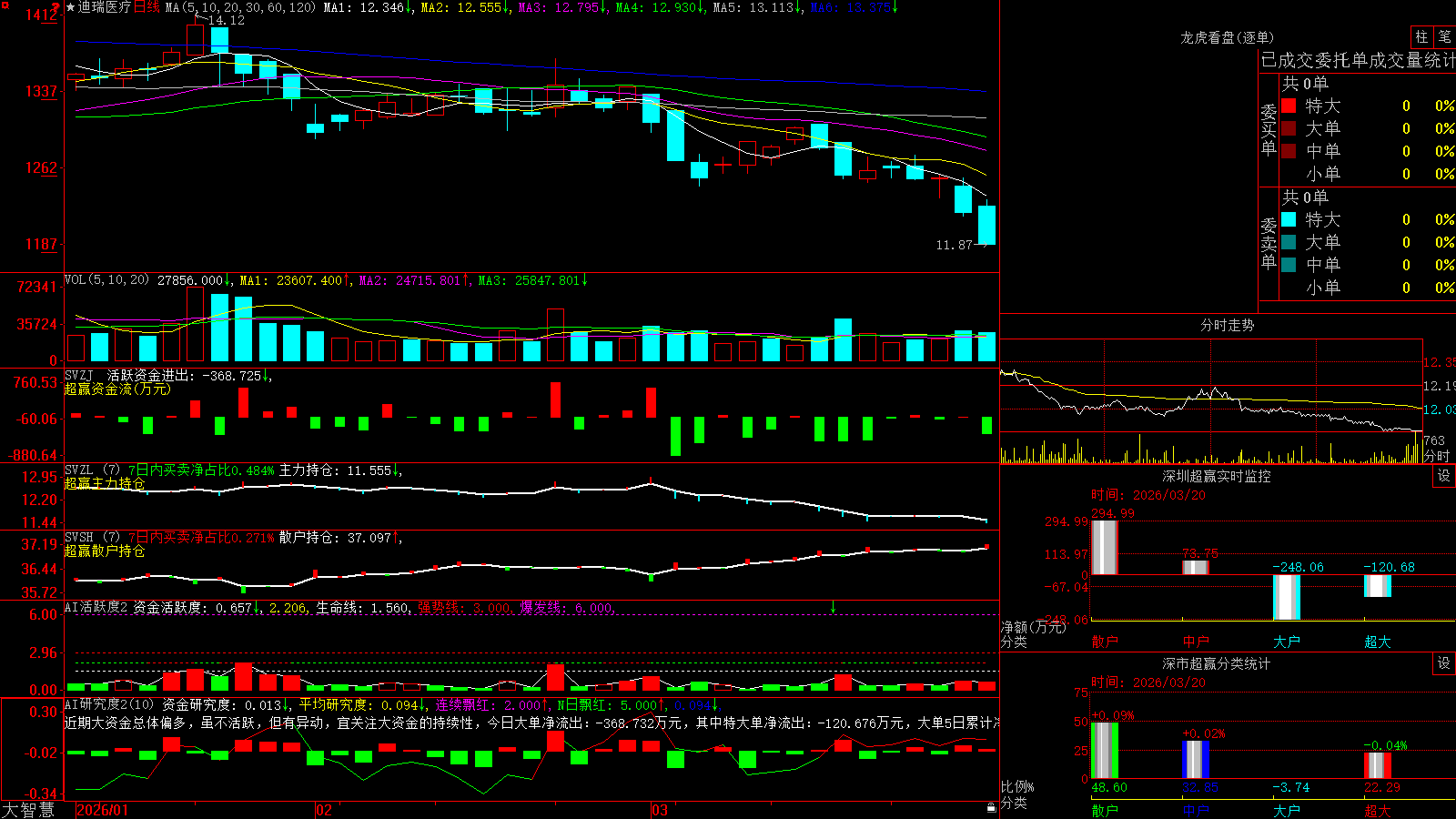Open 设 settings for 深市超赢分类统计
Image resolution: width=1456 pixels, height=819 pixels.
(x=1444, y=663)
